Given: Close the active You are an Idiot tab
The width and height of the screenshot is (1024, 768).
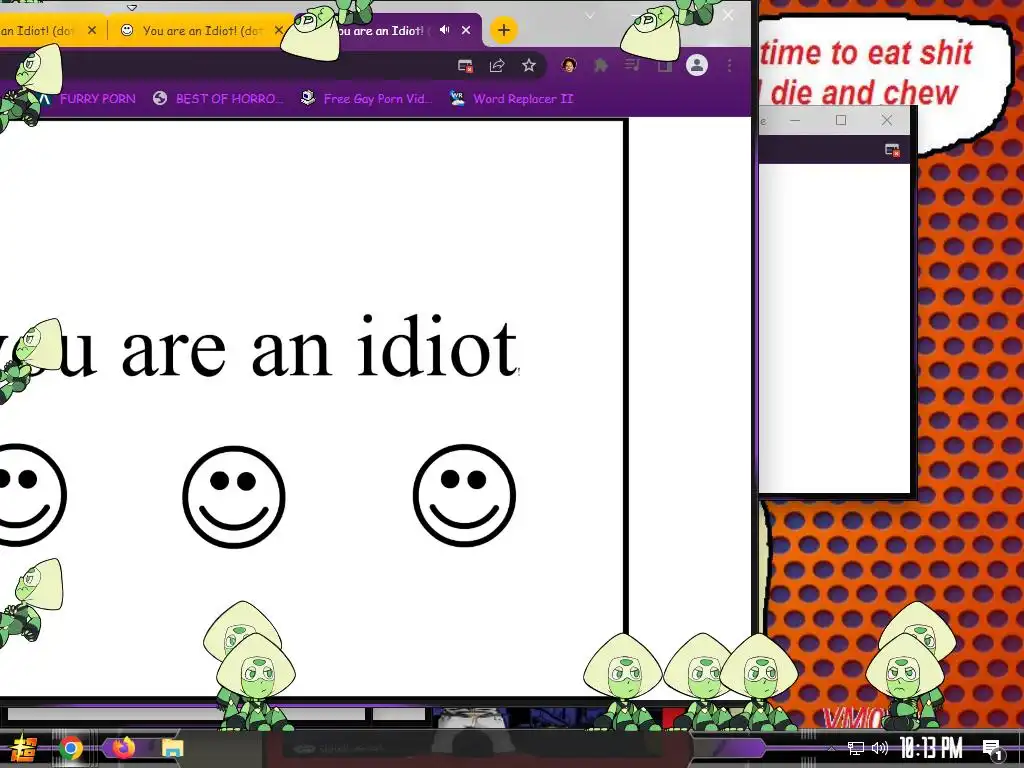Looking at the screenshot, I should click(466, 30).
